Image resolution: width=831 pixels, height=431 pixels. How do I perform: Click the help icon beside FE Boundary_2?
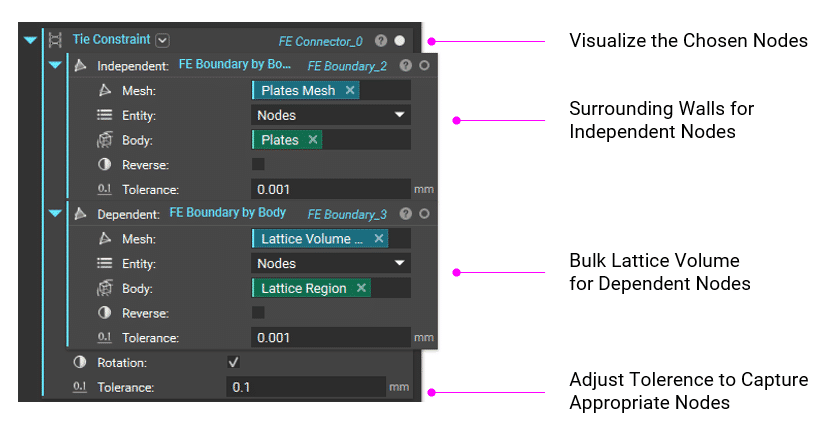(x=406, y=66)
